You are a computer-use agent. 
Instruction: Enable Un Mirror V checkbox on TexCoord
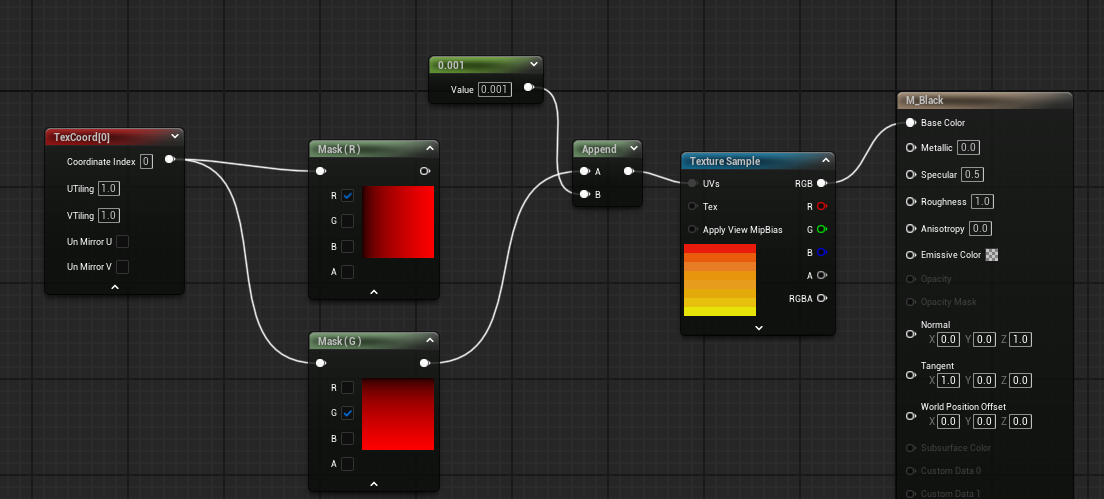[123, 267]
